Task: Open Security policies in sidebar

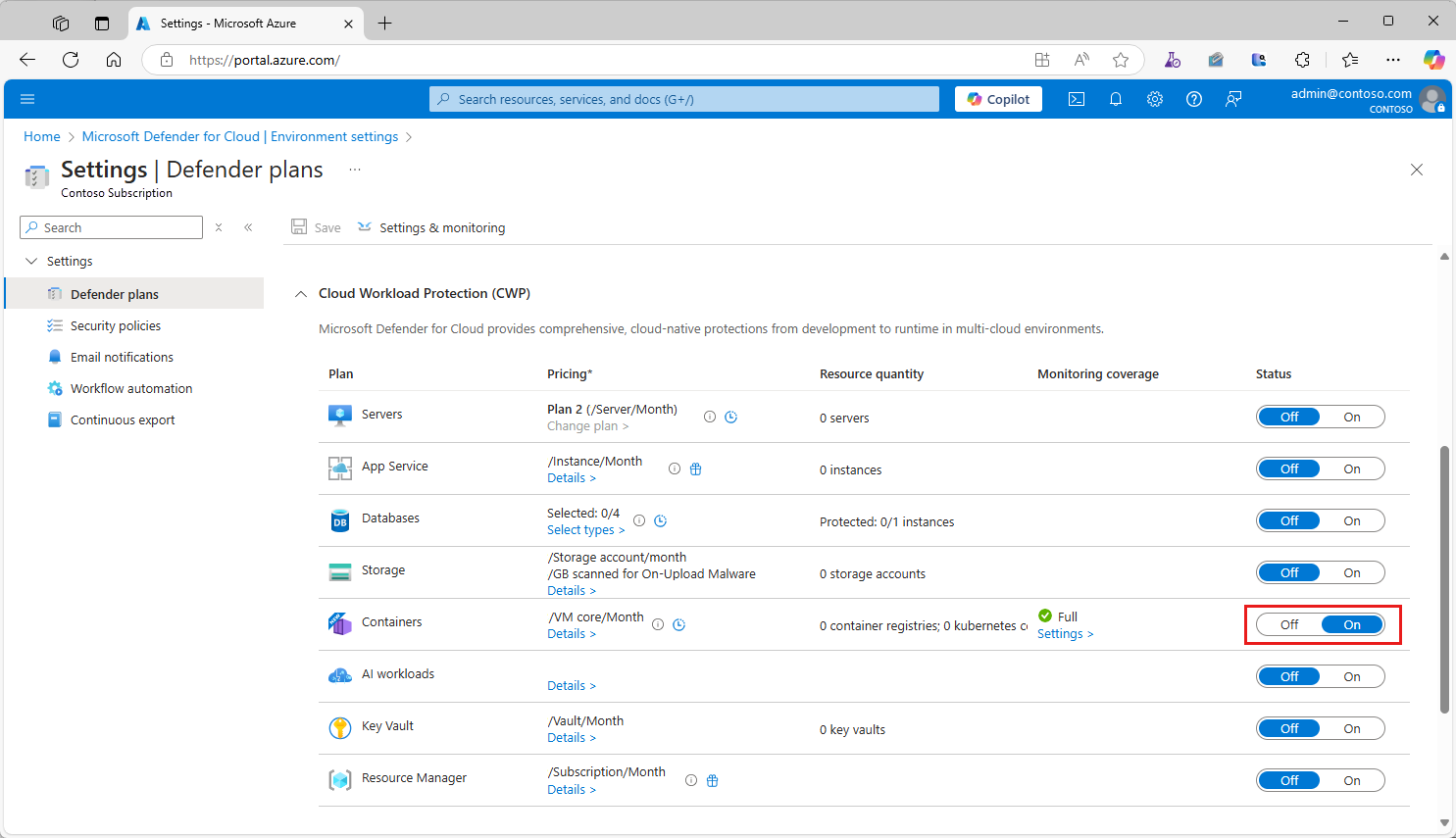Action: point(116,325)
